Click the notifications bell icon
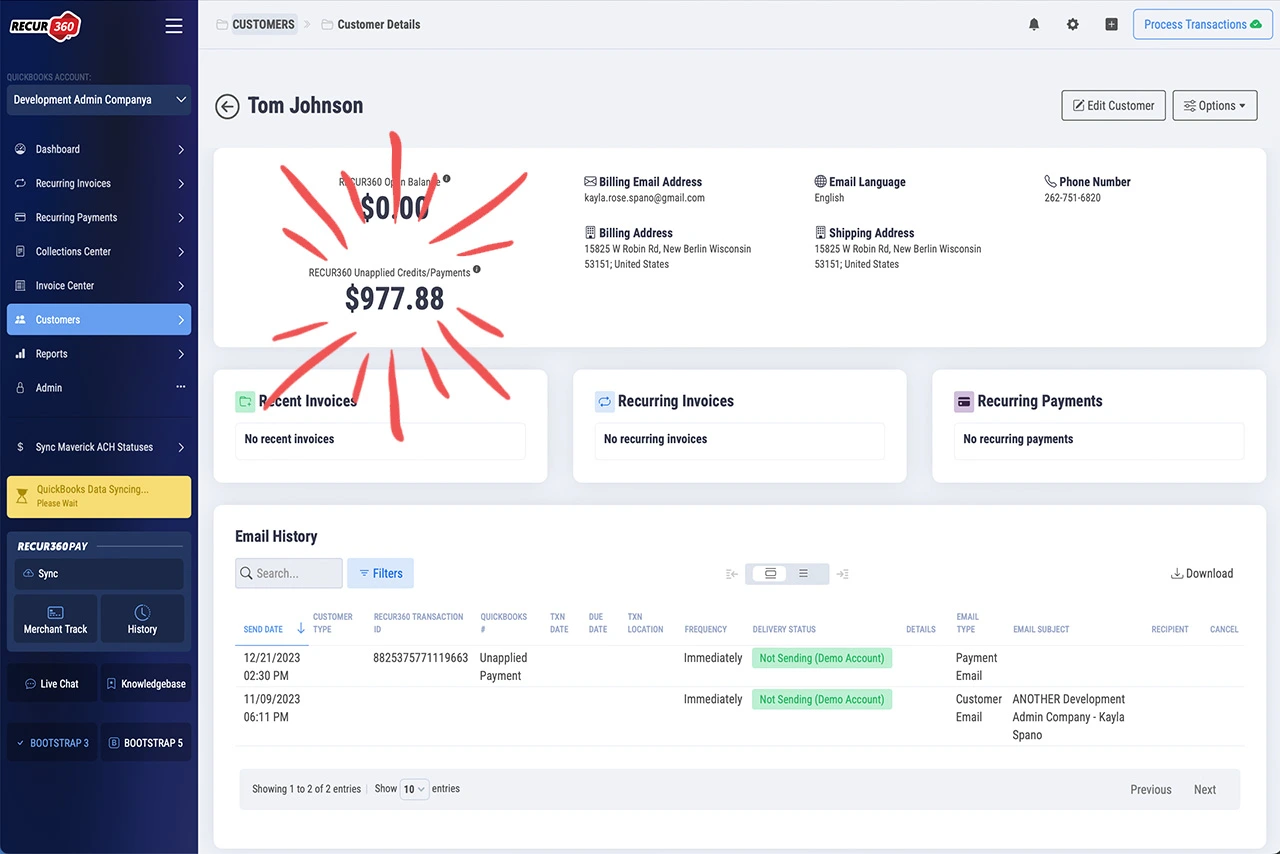The height and width of the screenshot is (854, 1280). click(1034, 24)
